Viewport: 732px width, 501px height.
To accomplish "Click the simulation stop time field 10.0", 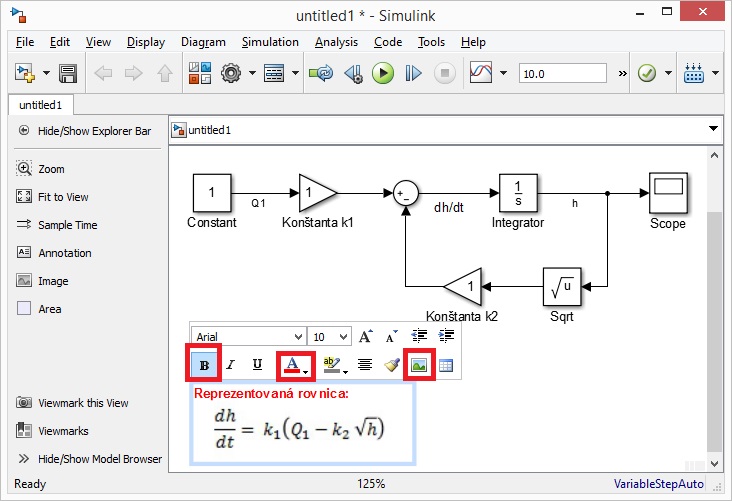I will (563, 74).
